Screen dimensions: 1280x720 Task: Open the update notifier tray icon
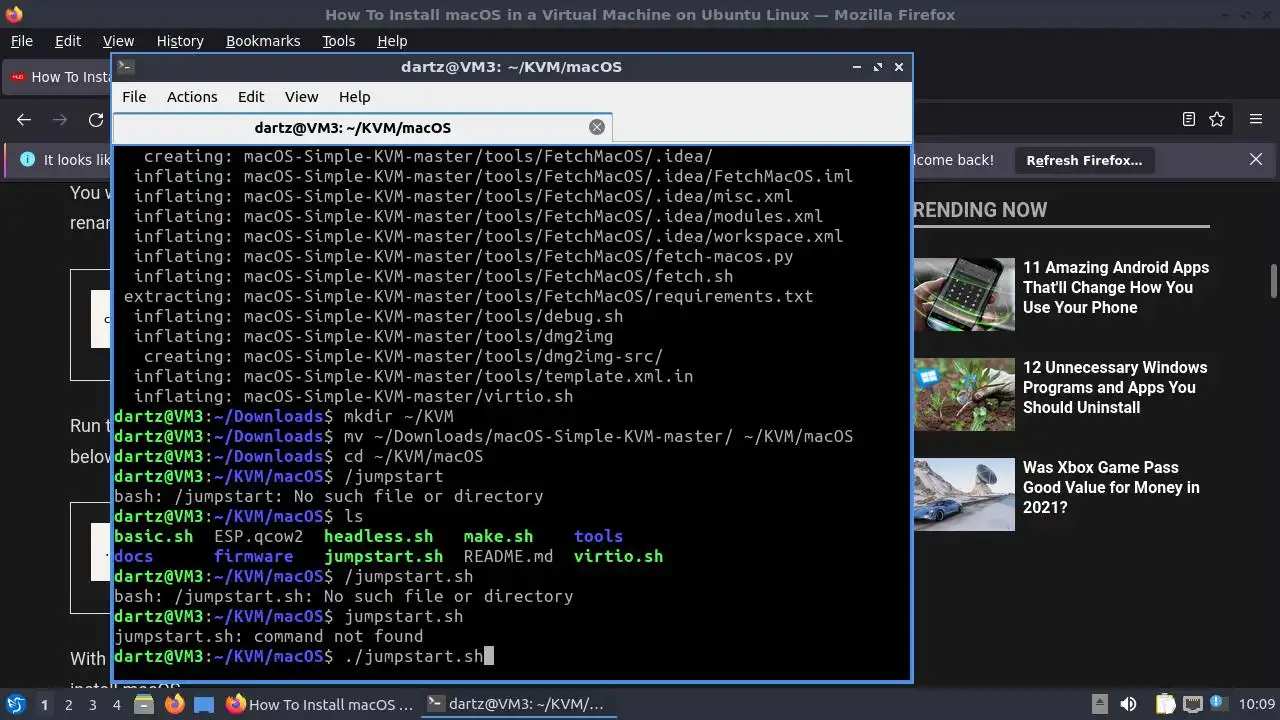1217,704
